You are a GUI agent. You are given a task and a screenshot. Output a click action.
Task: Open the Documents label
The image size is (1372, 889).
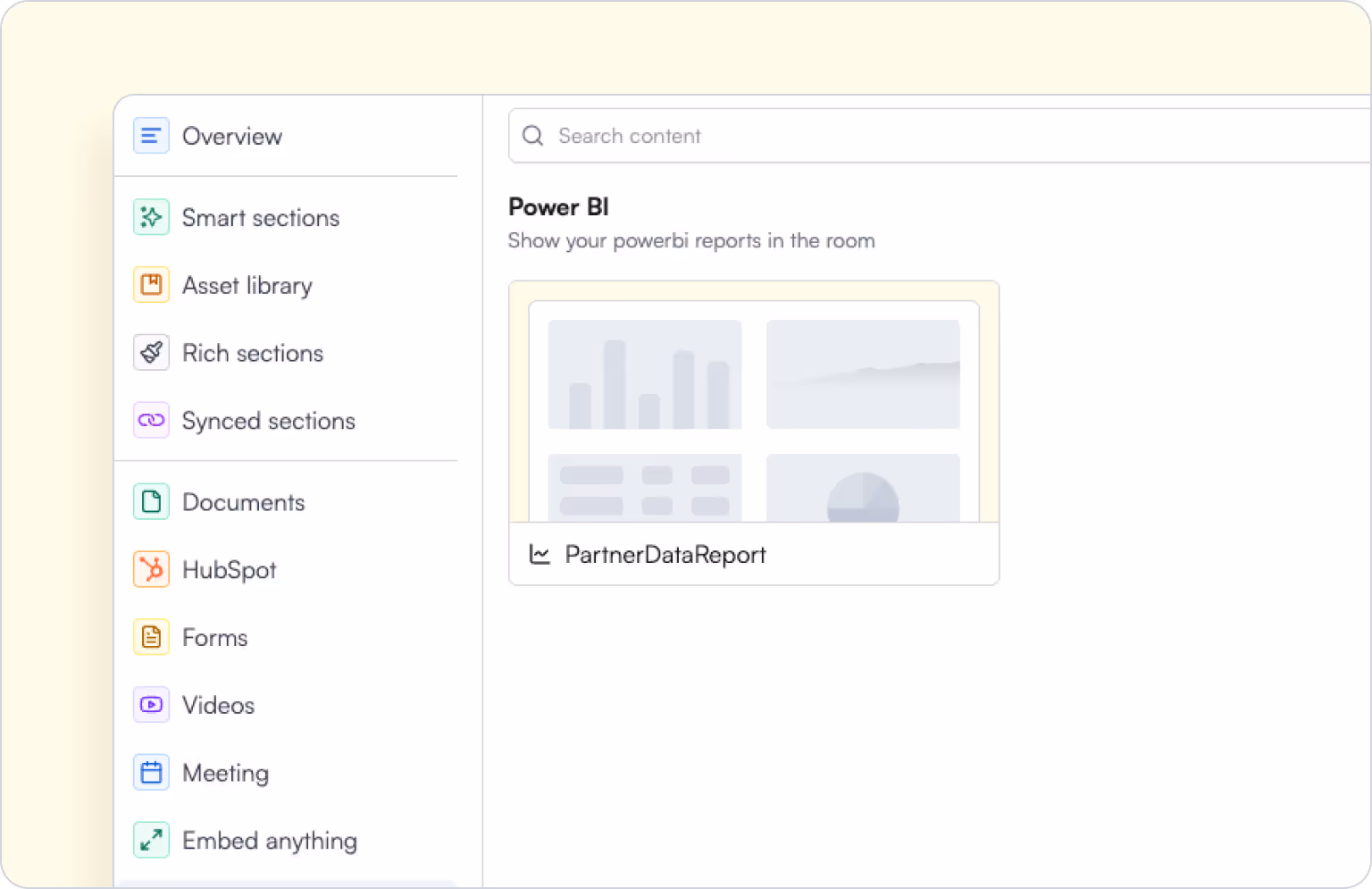tap(244, 502)
